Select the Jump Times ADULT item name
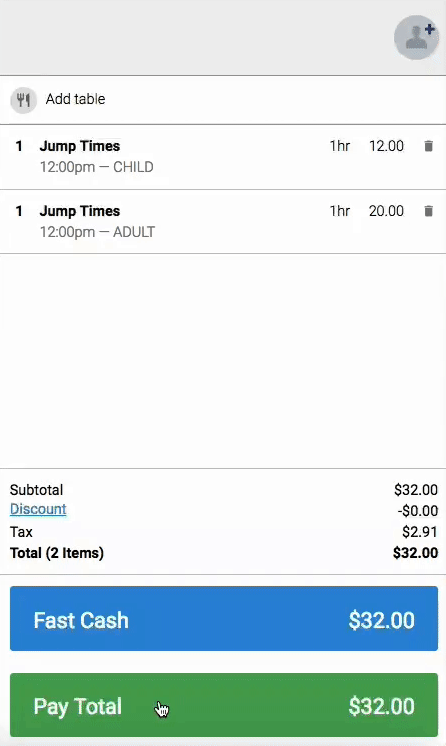 [79, 211]
